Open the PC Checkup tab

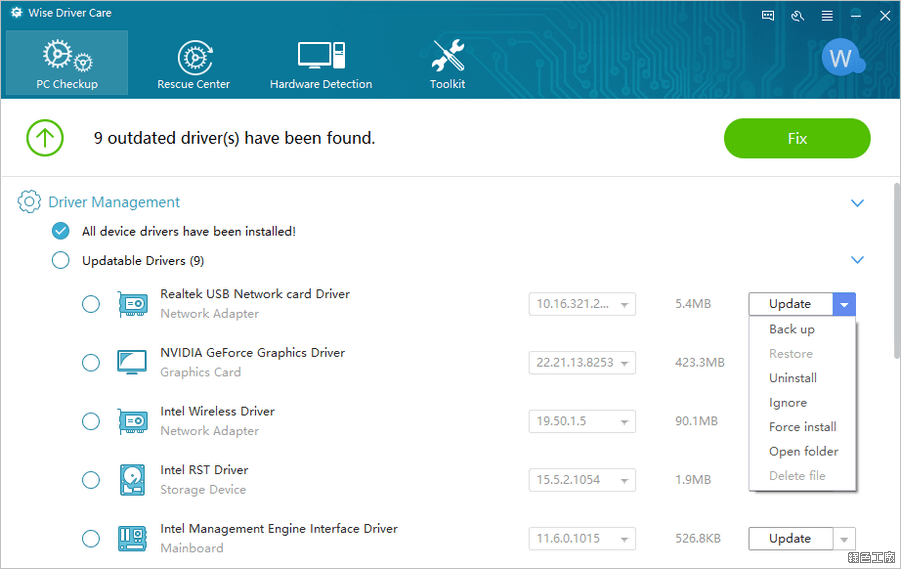(67, 63)
